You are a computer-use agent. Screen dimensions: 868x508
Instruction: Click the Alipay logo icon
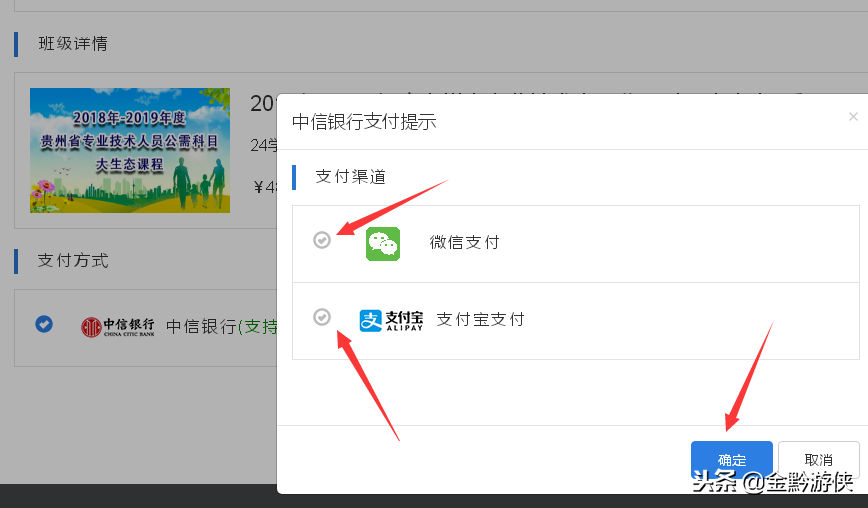point(391,320)
